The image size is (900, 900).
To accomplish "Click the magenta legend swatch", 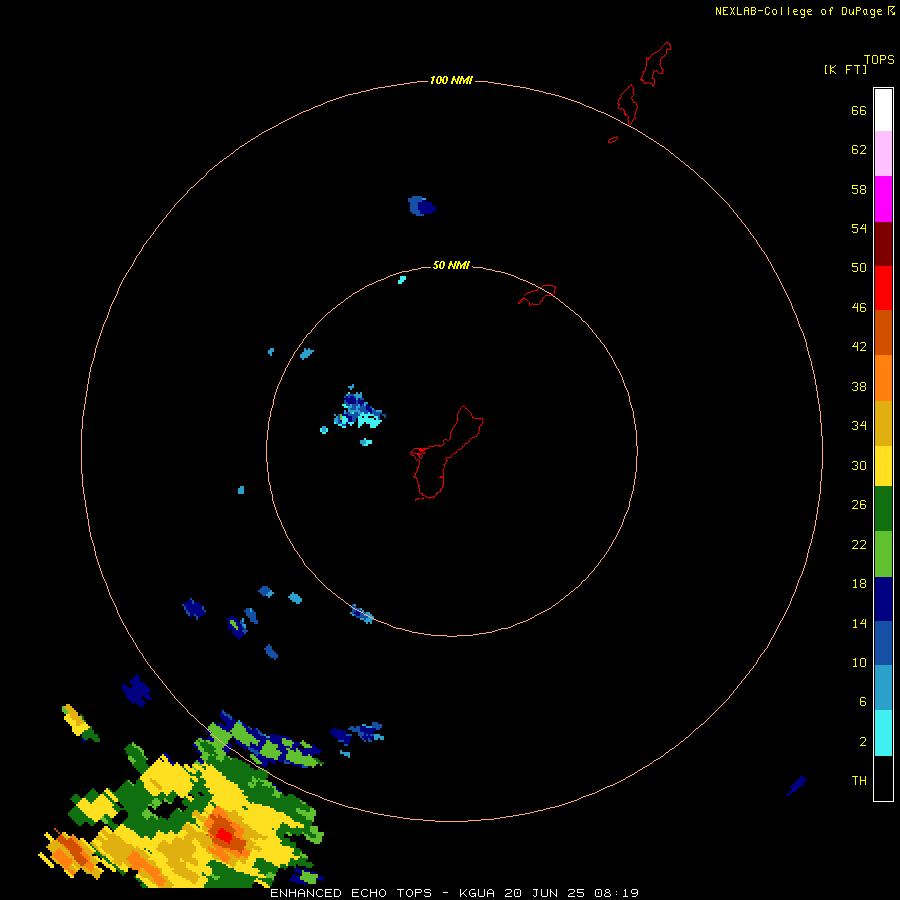I will [x=883, y=199].
